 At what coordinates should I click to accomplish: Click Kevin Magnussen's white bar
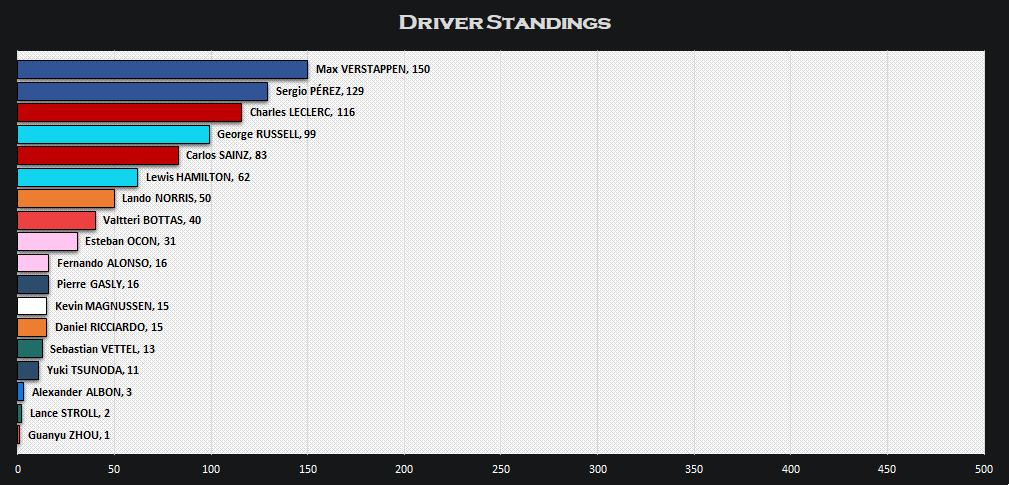(x=32, y=306)
